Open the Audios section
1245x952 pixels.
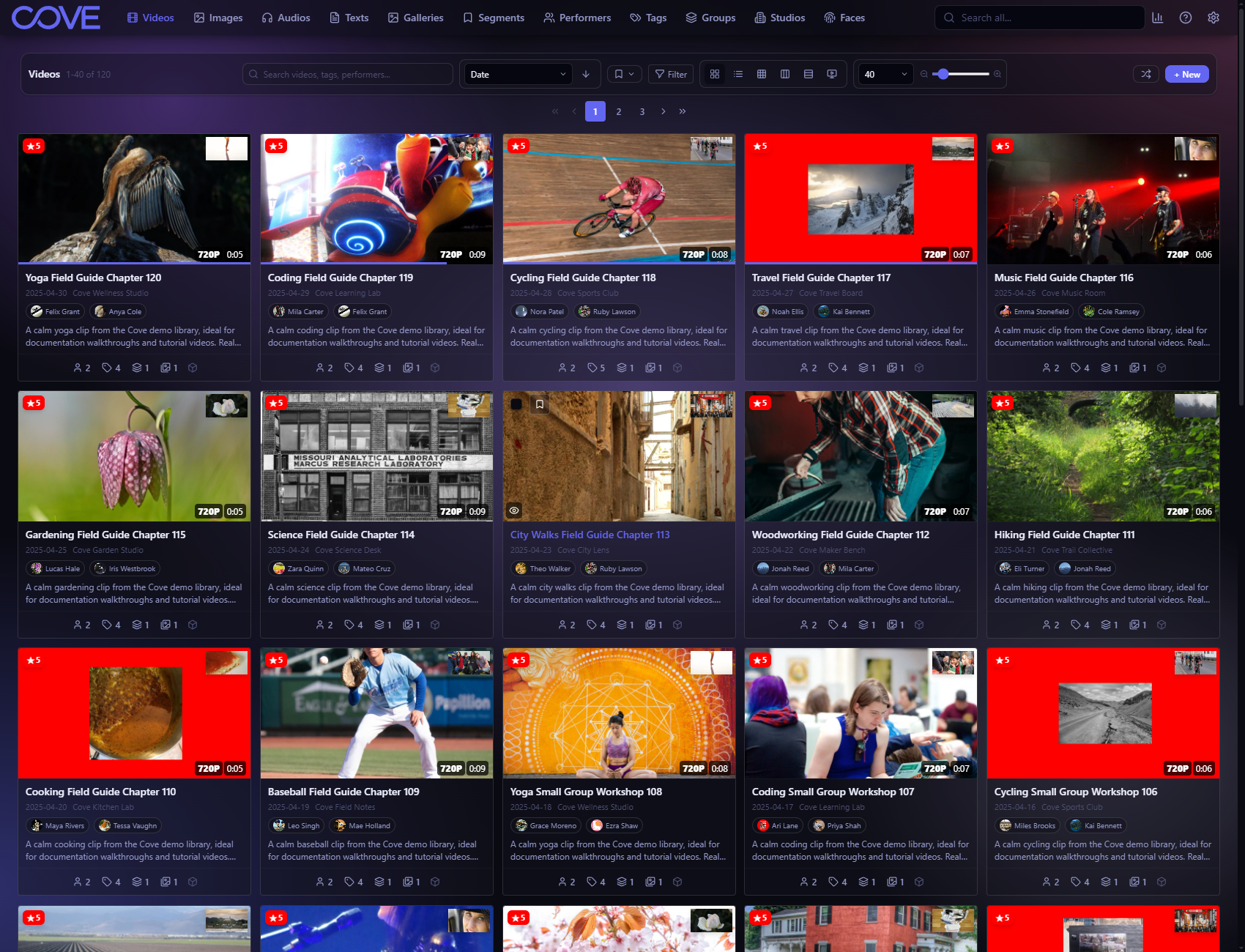(x=286, y=18)
